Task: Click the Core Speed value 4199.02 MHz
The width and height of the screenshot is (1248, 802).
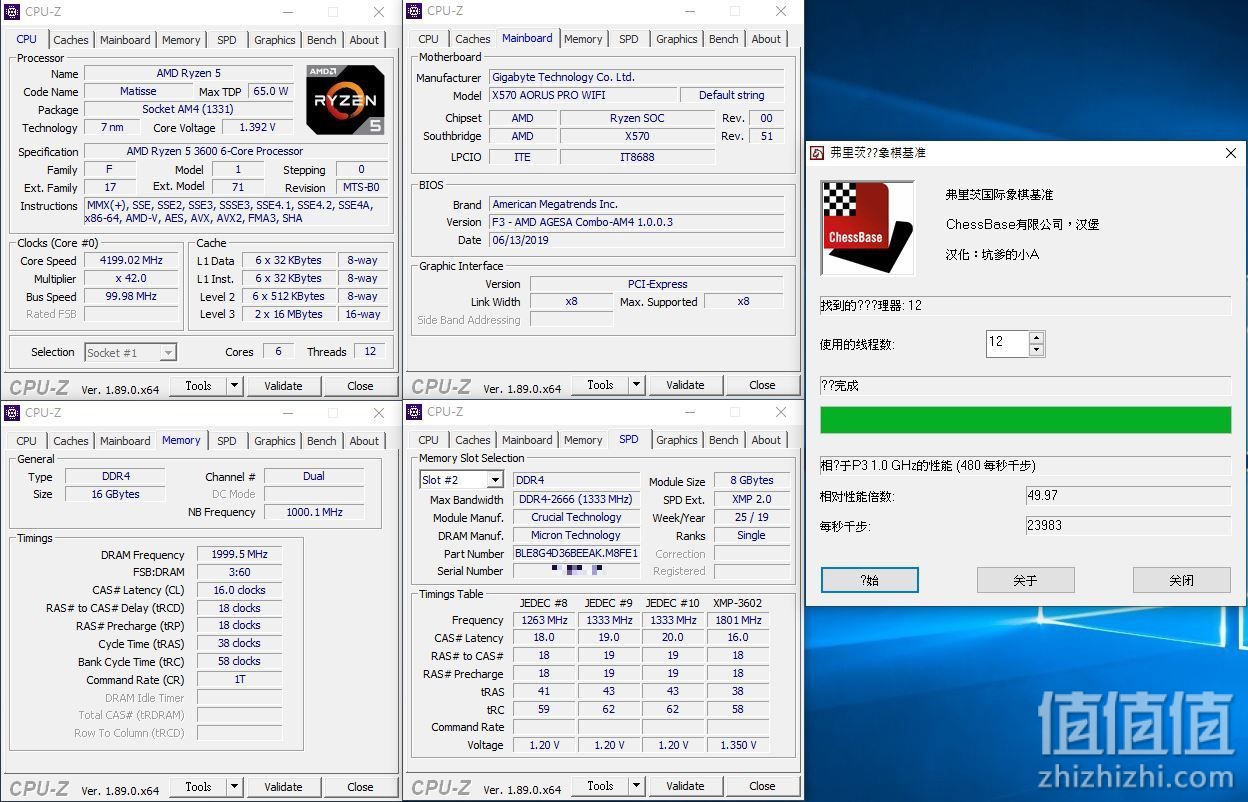Action: (131, 260)
